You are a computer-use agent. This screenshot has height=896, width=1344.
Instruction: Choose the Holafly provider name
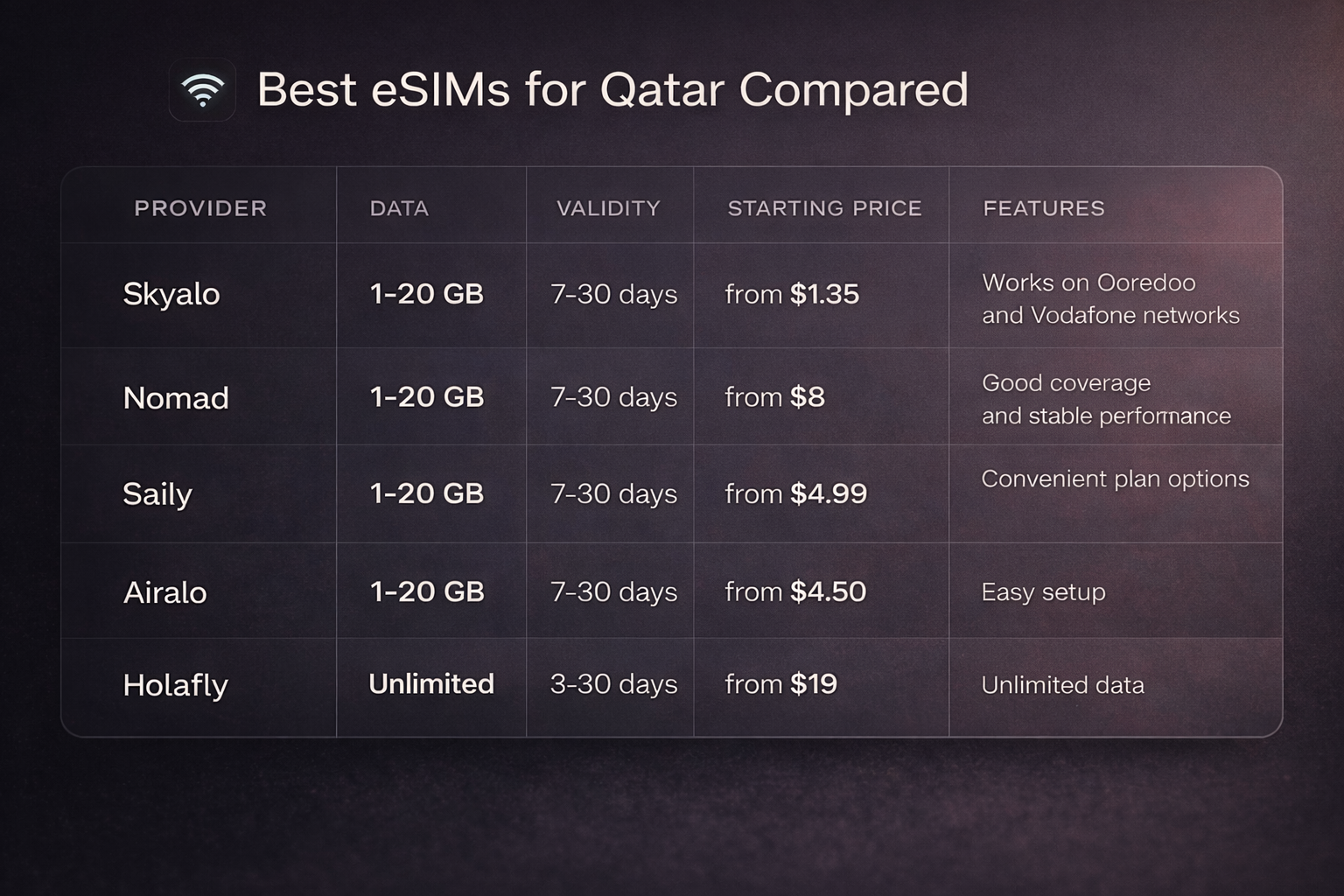click(175, 685)
